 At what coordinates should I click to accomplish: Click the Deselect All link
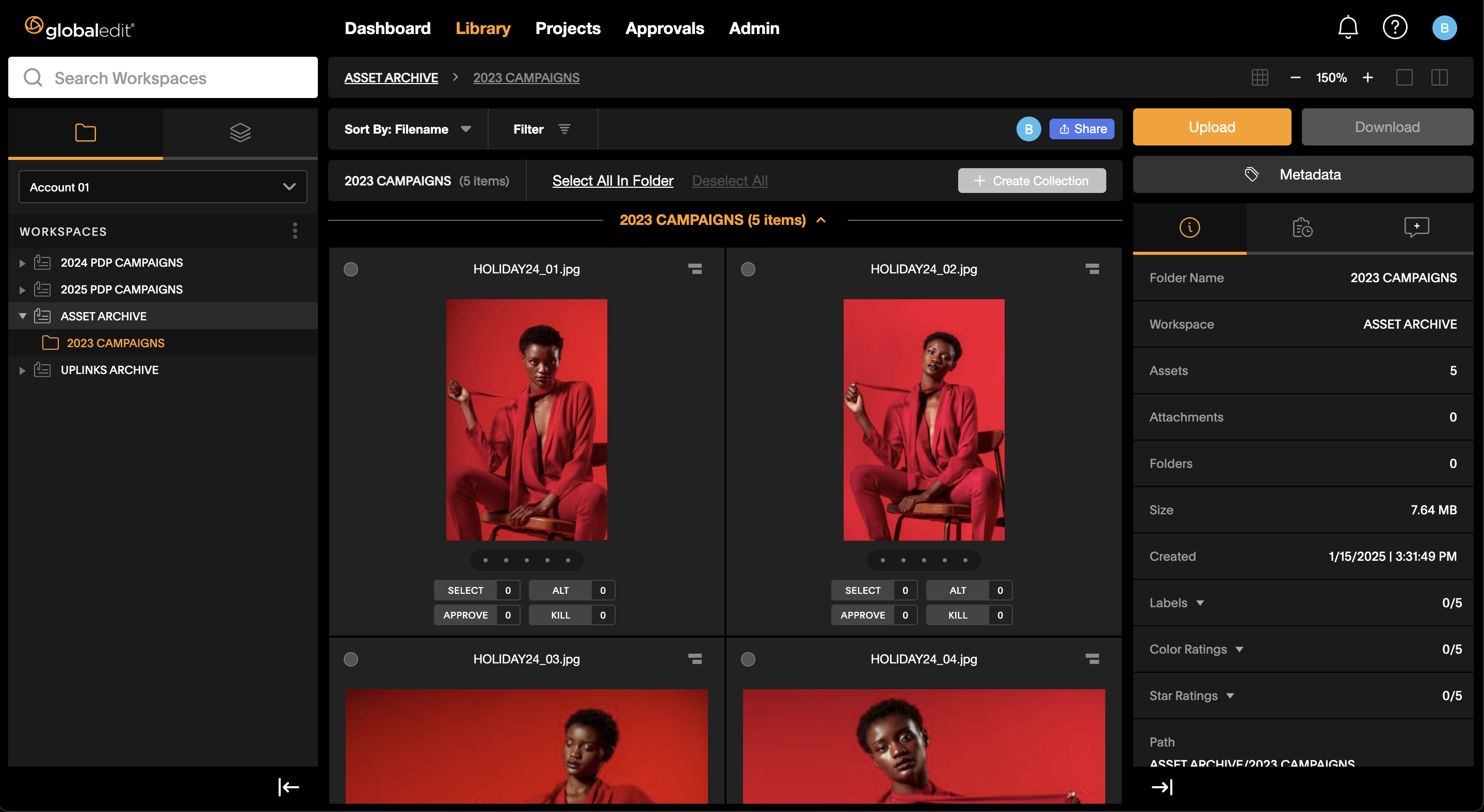[729, 181]
